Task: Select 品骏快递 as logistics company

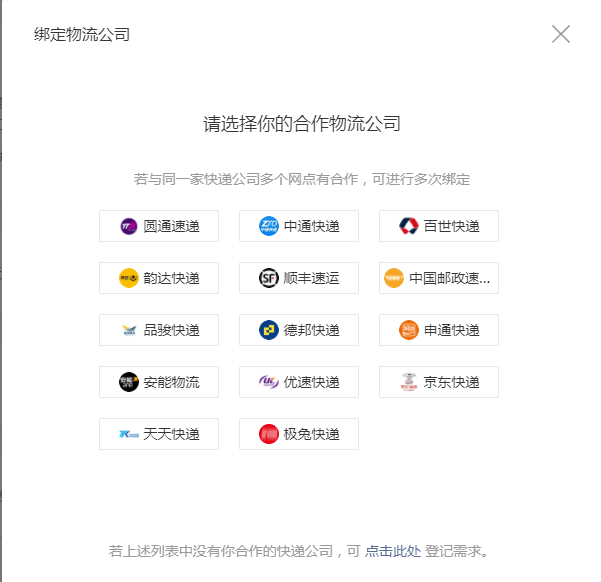Action: (x=159, y=330)
